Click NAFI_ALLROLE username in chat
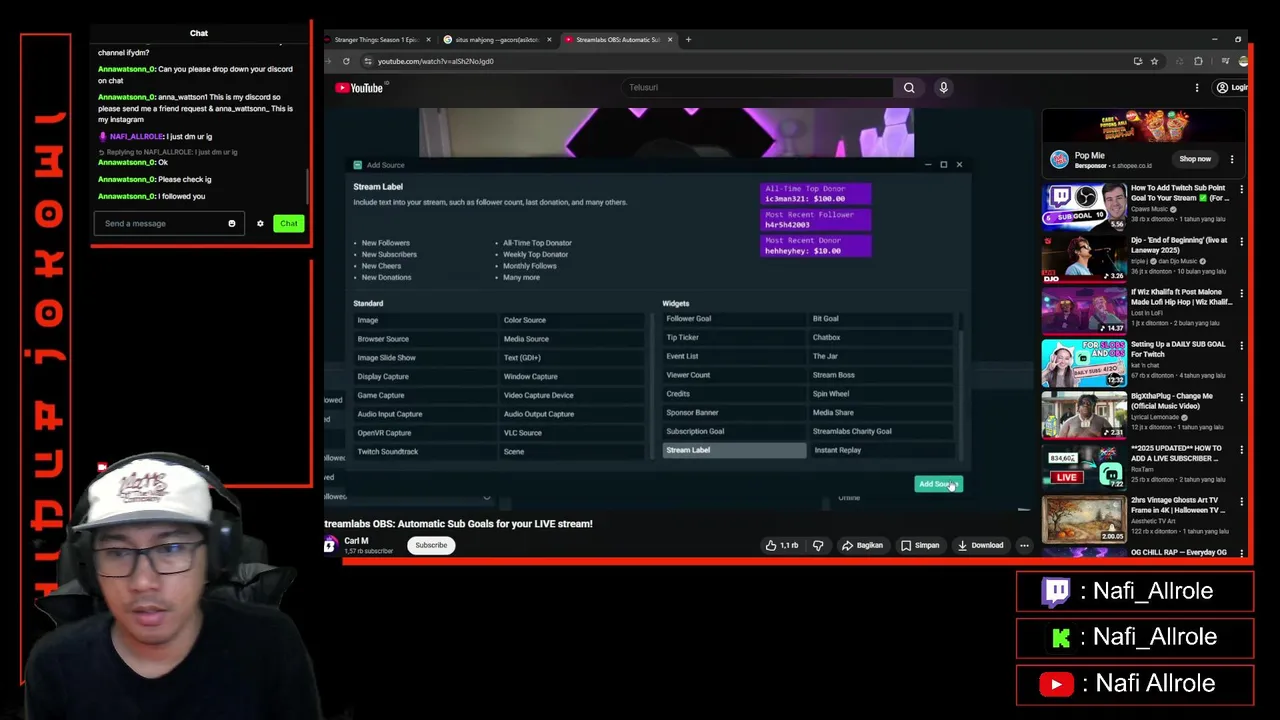This screenshot has width=1280, height=720. [x=136, y=137]
